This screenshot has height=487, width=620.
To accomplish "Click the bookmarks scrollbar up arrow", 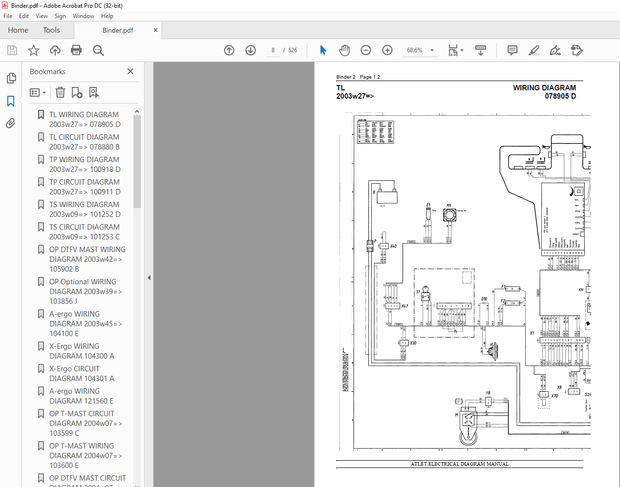I will pyautogui.click(x=137, y=111).
